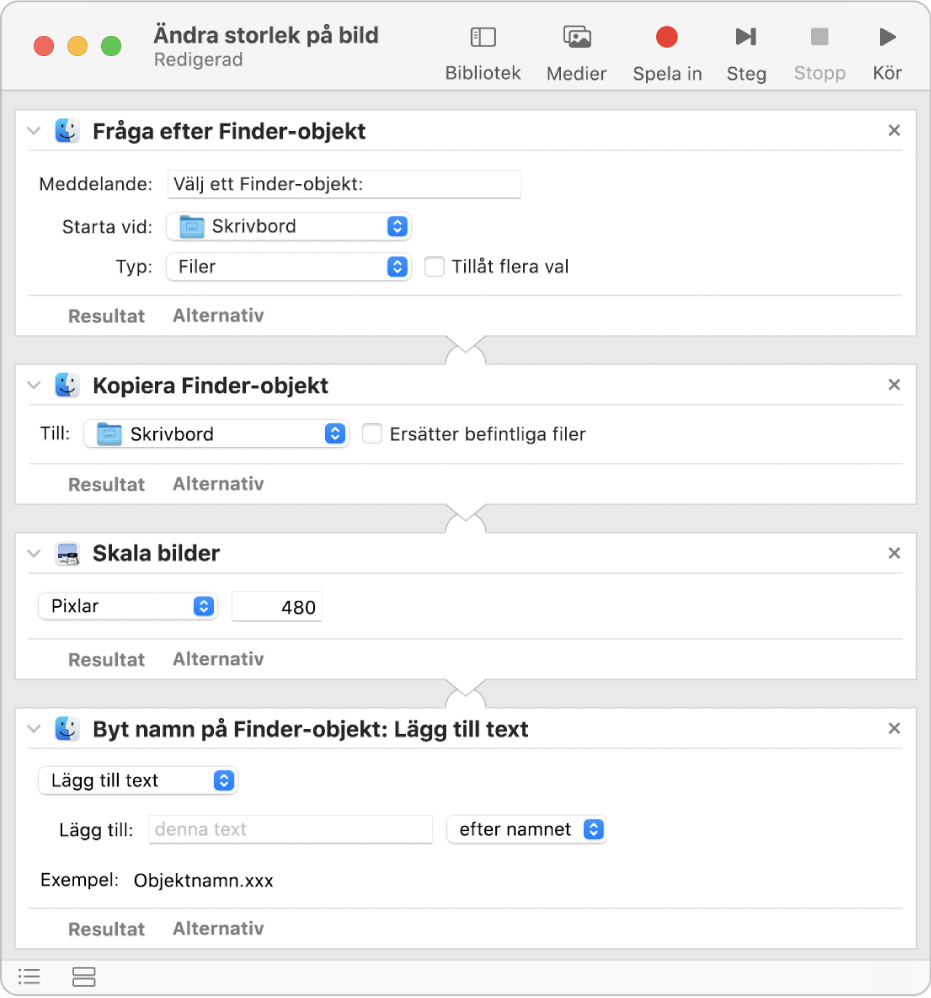931x998 pixels.
Task: Click the Steg step icon
Action: click(x=746, y=38)
